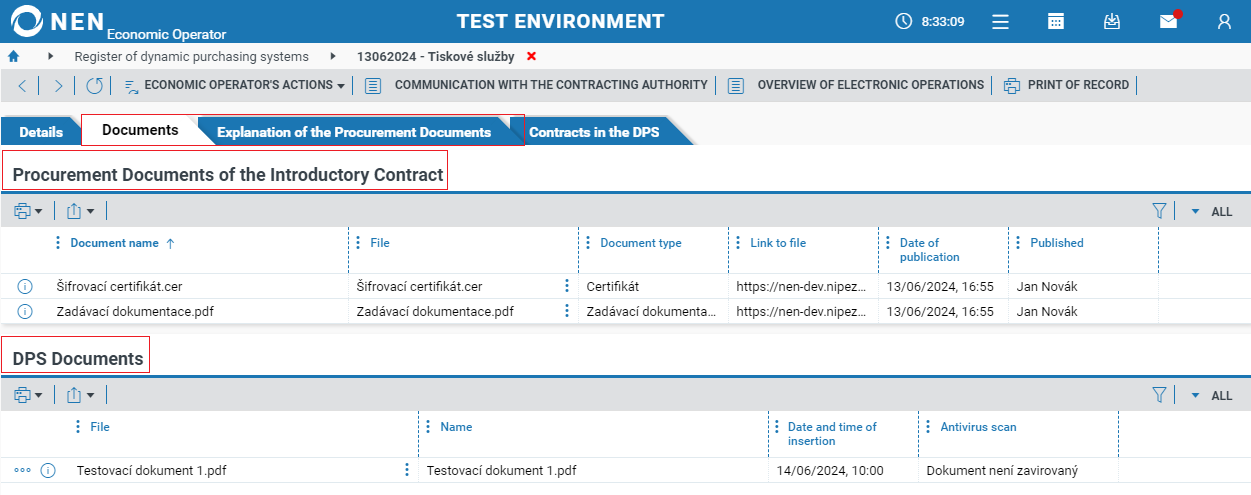Open the user profile icon
1251x495 pixels.
pyautogui.click(x=1224, y=21)
